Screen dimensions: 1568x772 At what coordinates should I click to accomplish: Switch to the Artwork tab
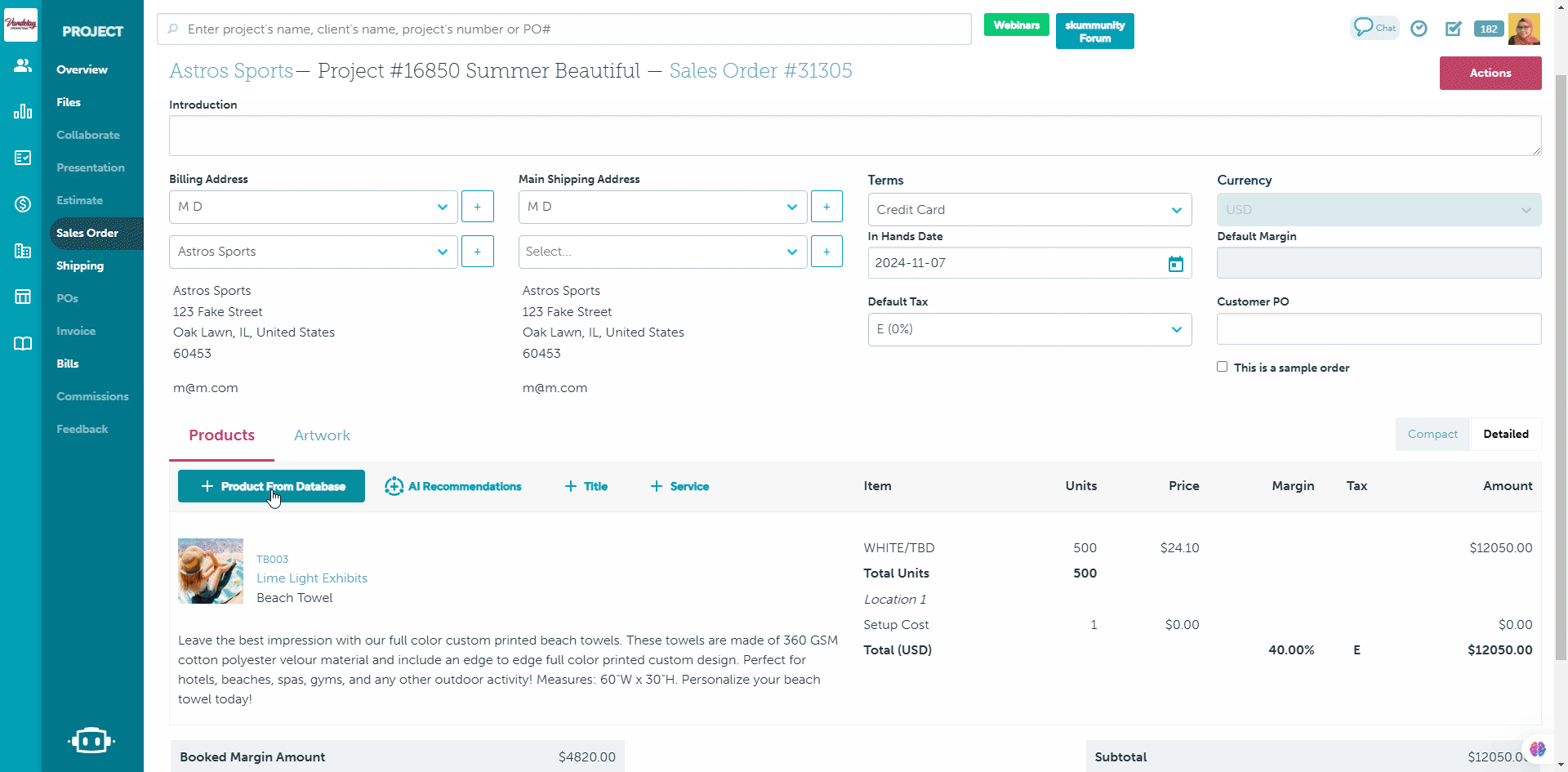click(322, 435)
